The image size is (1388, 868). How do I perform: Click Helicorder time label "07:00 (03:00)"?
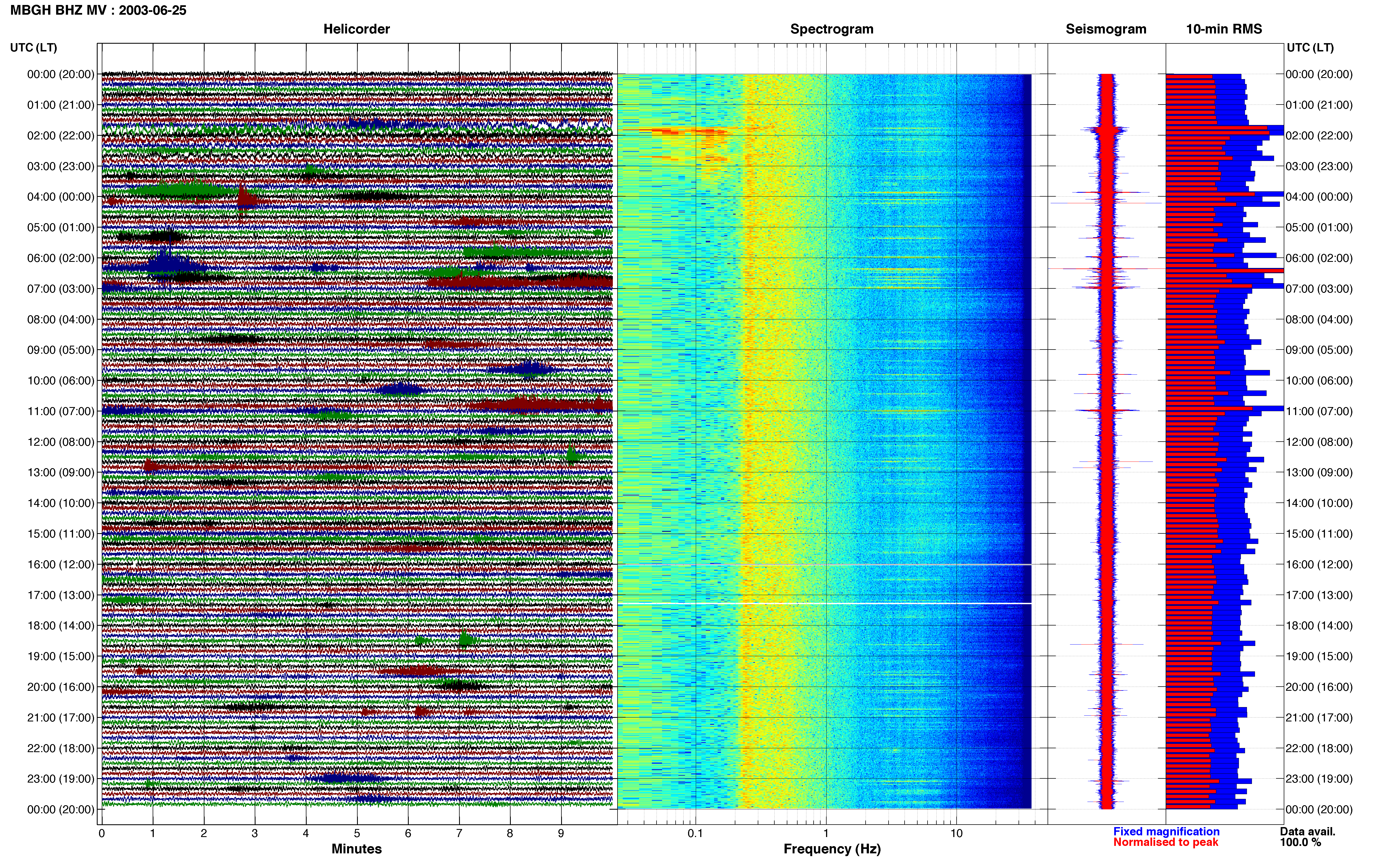tap(61, 289)
